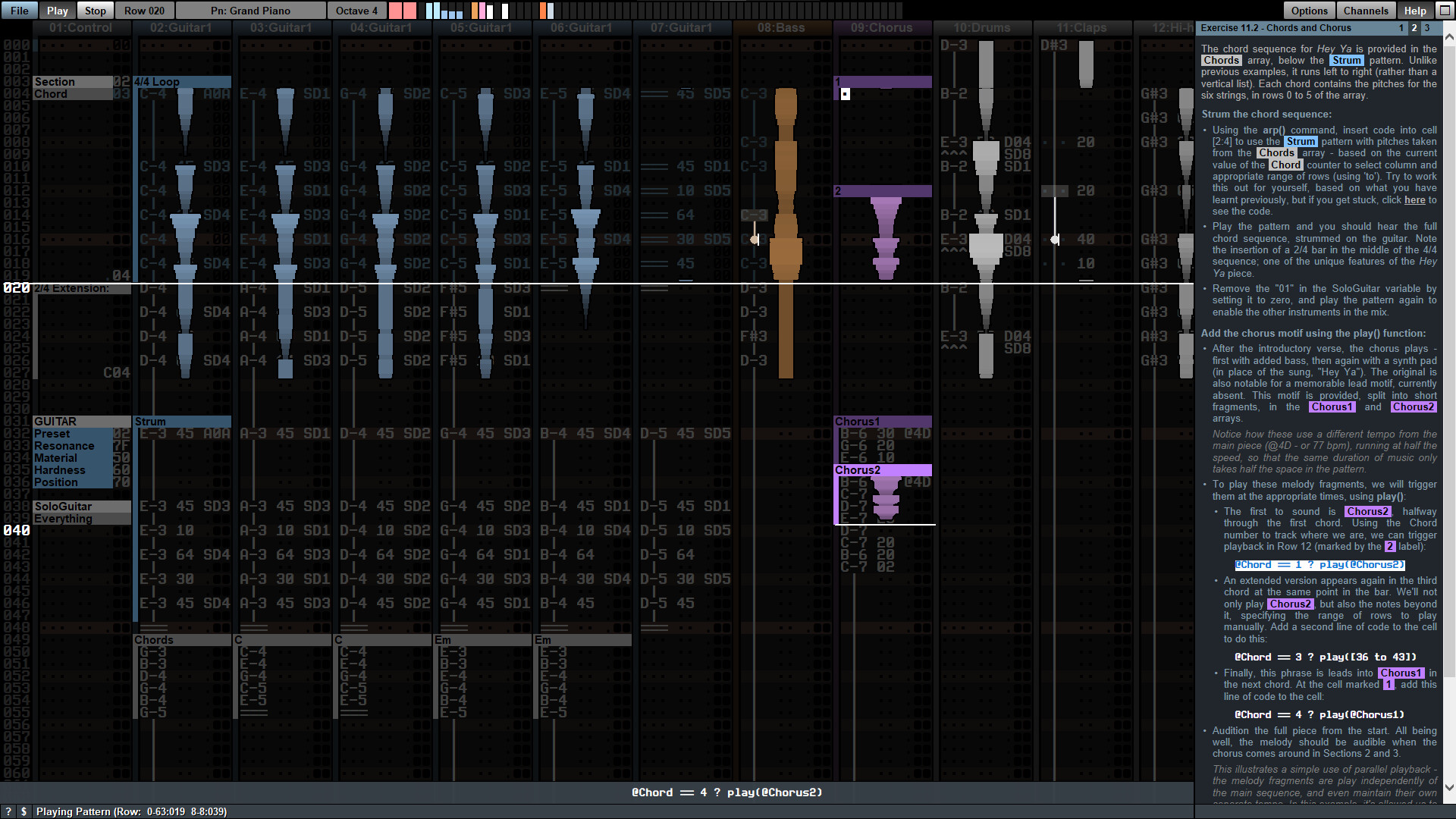Viewport: 1456px width, 819px height.
Task: Click the "here" link in the Strum instructions
Action: (x=1415, y=199)
